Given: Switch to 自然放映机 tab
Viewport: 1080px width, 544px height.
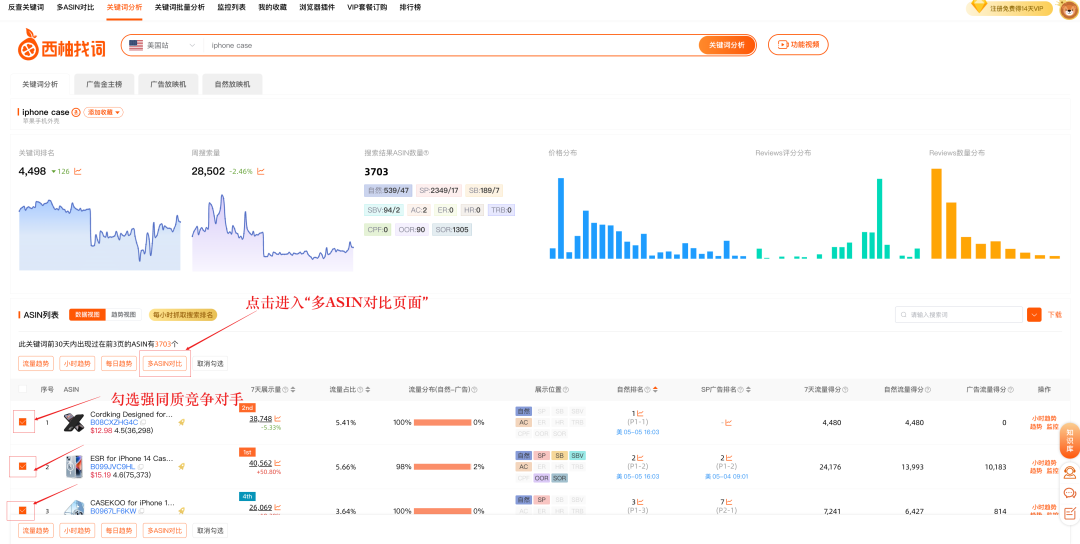Looking at the screenshot, I should point(232,84).
